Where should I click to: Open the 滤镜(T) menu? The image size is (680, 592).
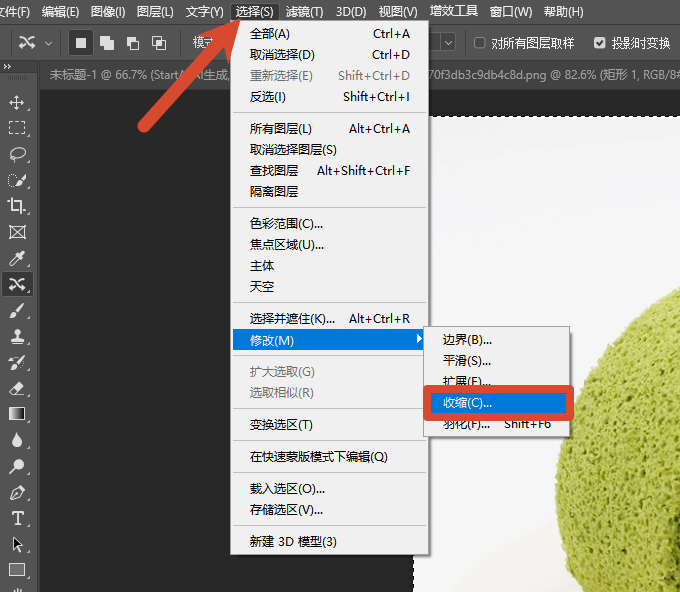coord(304,12)
